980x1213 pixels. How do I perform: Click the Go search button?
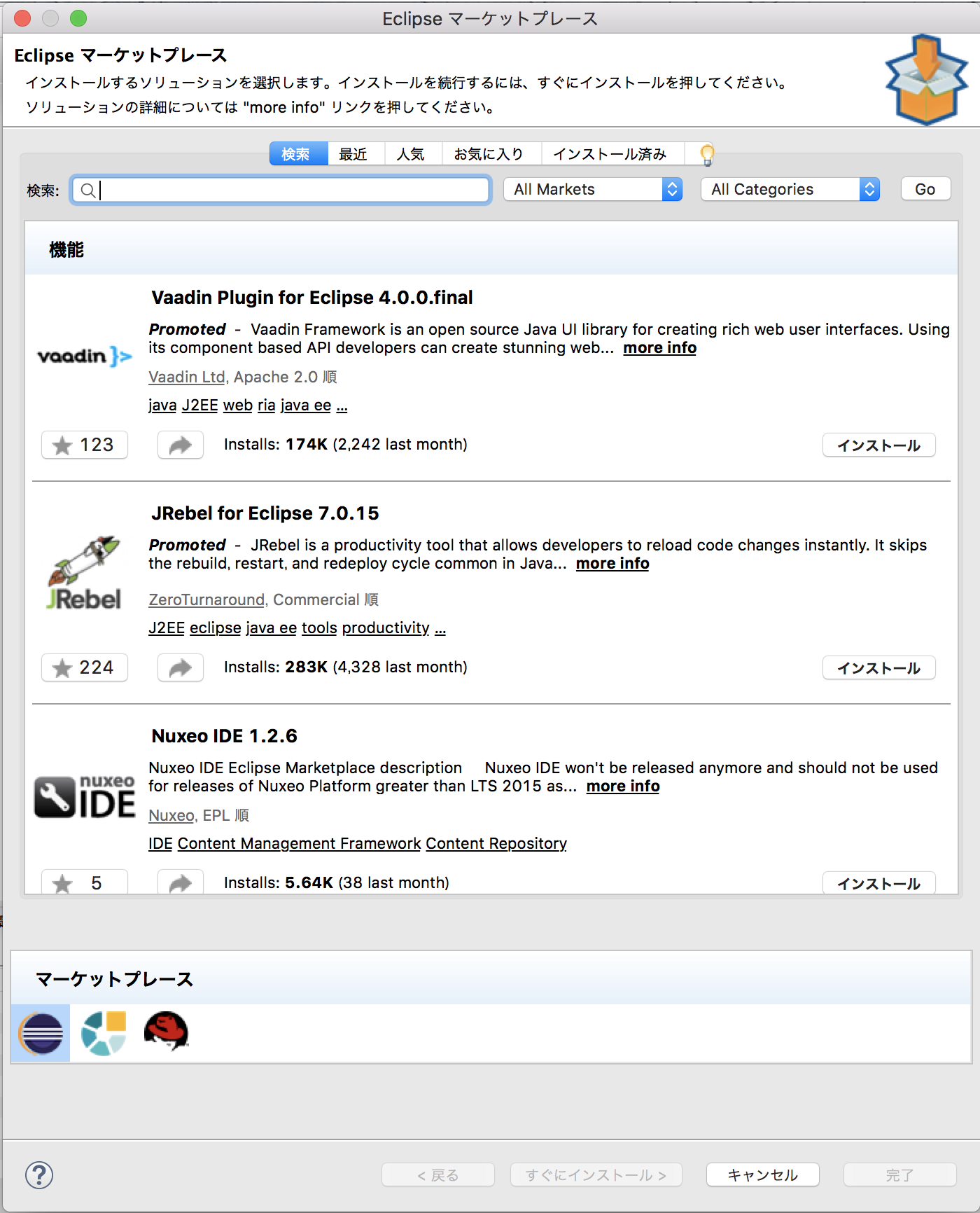pyautogui.click(x=925, y=189)
